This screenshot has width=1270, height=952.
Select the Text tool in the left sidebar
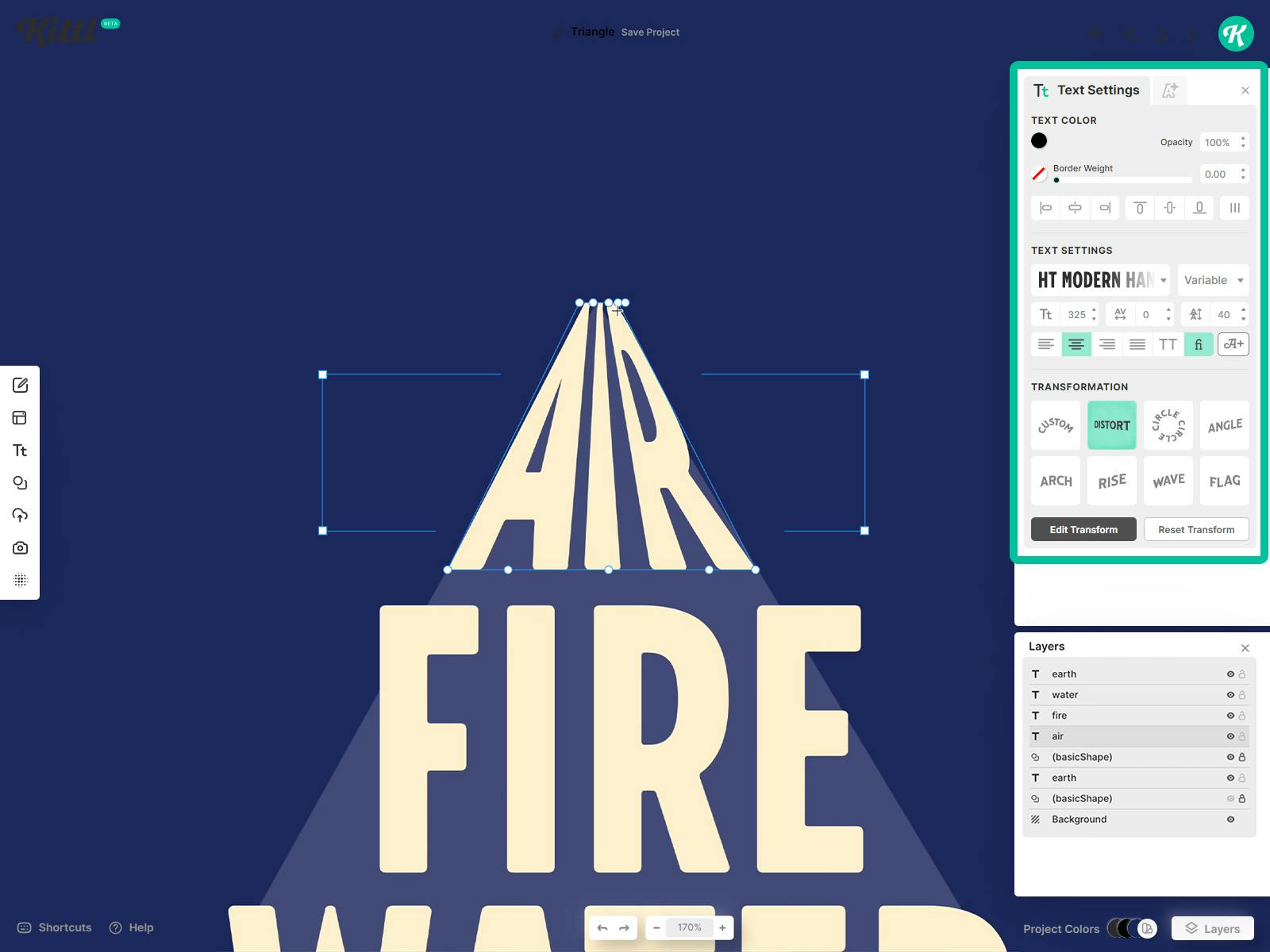click(20, 450)
